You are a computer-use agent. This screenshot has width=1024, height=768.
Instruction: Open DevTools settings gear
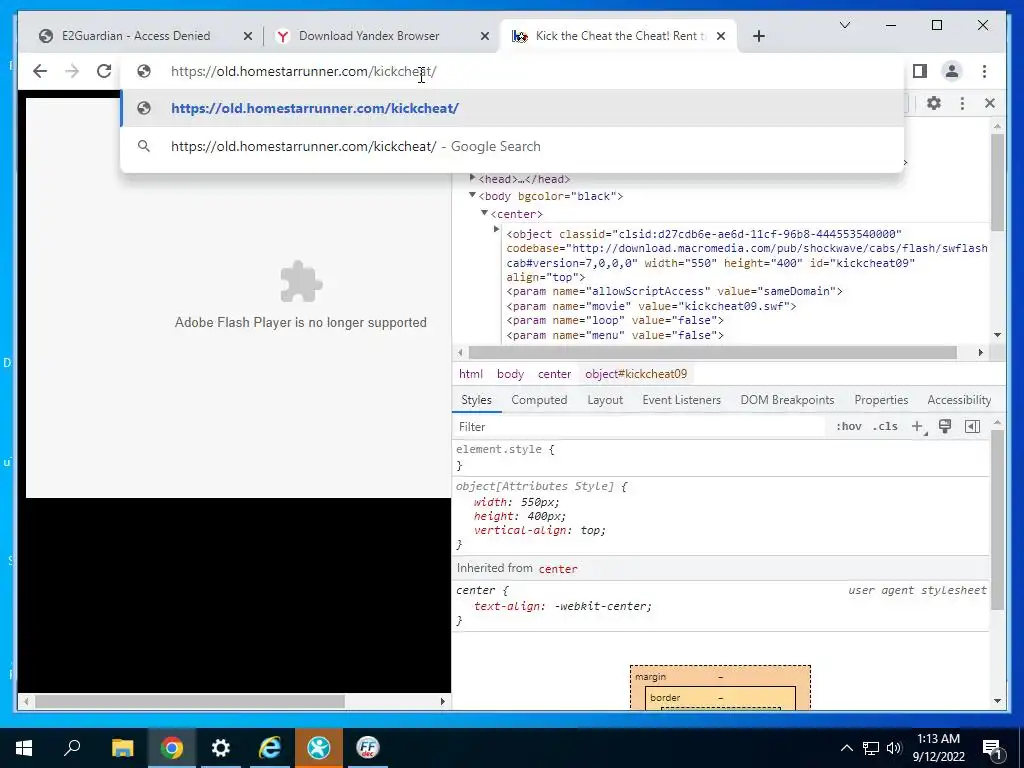(x=934, y=103)
